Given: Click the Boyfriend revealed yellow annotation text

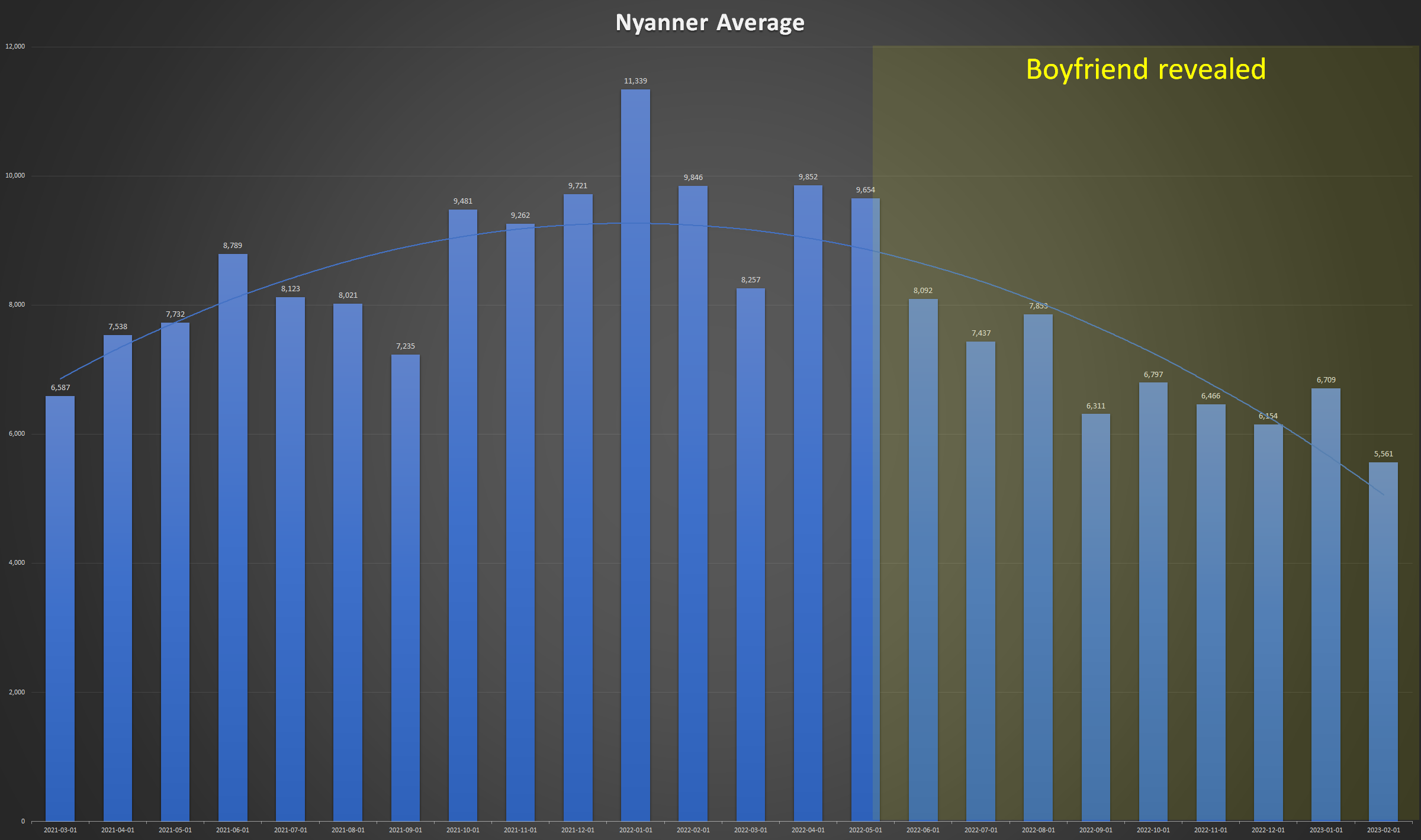Looking at the screenshot, I should (x=1145, y=69).
